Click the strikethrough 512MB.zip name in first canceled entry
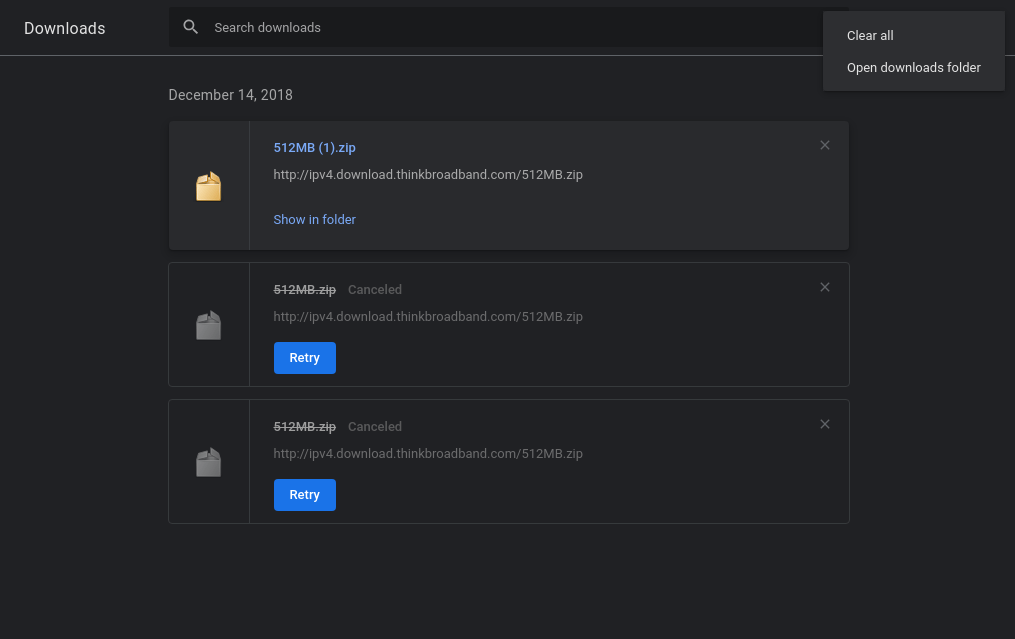Viewport: 1015px width, 639px height. 304,290
